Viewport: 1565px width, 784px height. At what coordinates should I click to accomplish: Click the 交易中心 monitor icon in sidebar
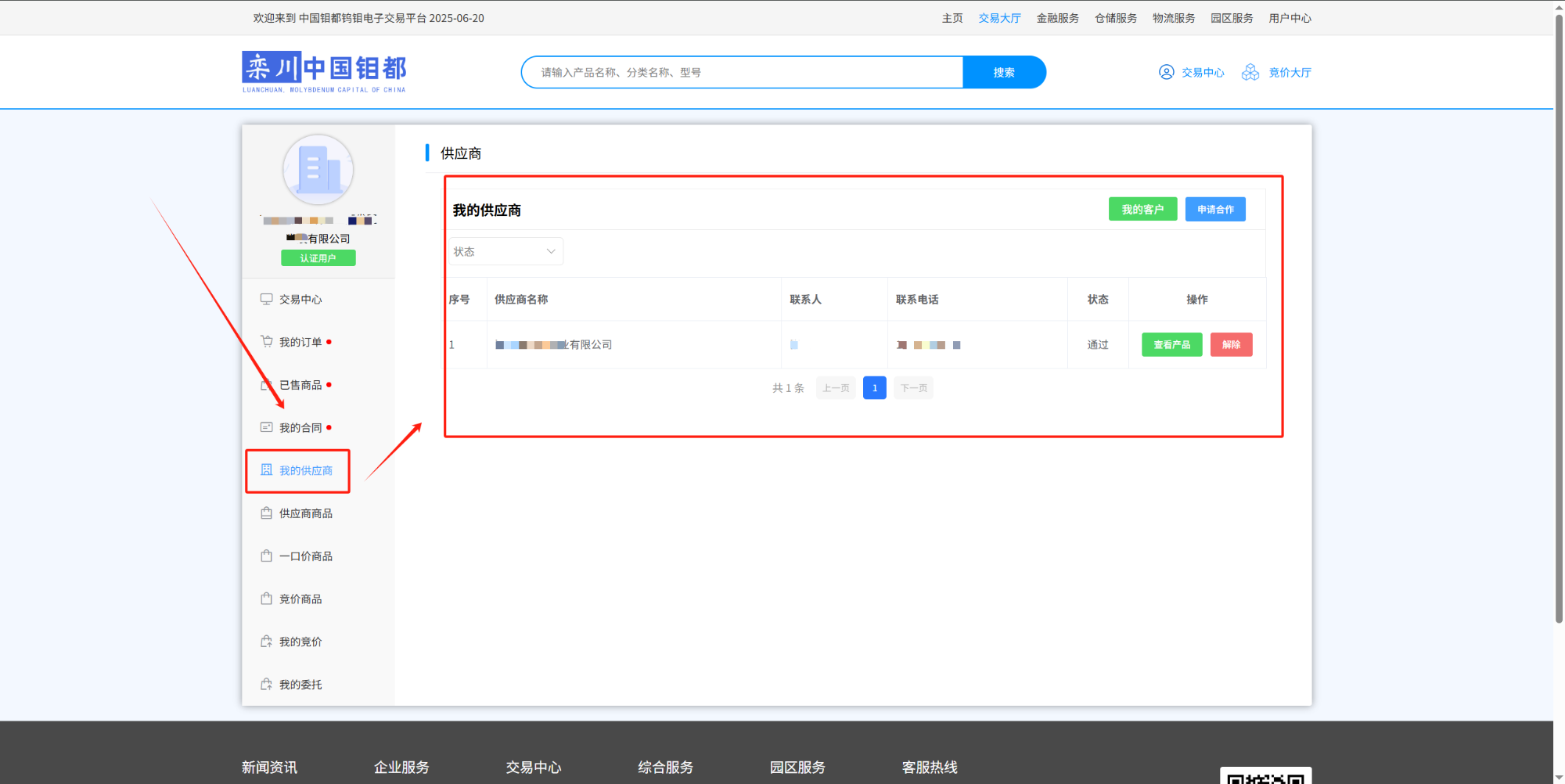[x=266, y=299]
